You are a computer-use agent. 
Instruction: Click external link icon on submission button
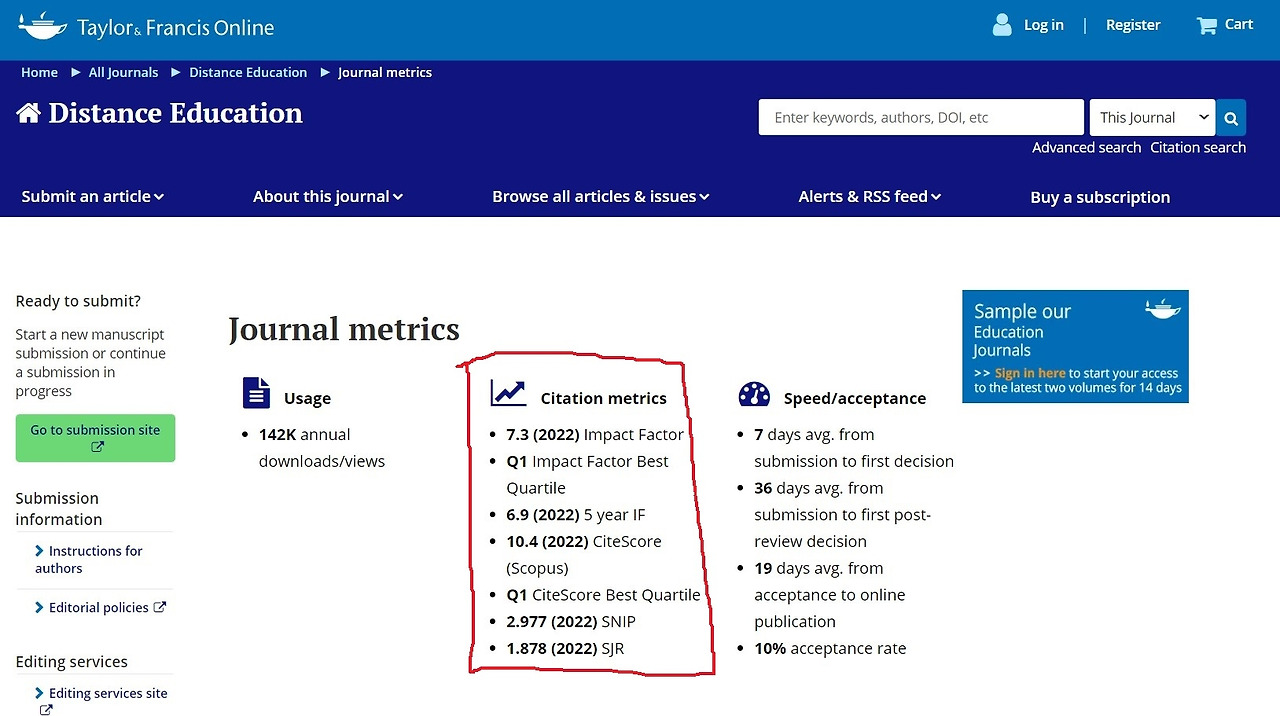97,447
